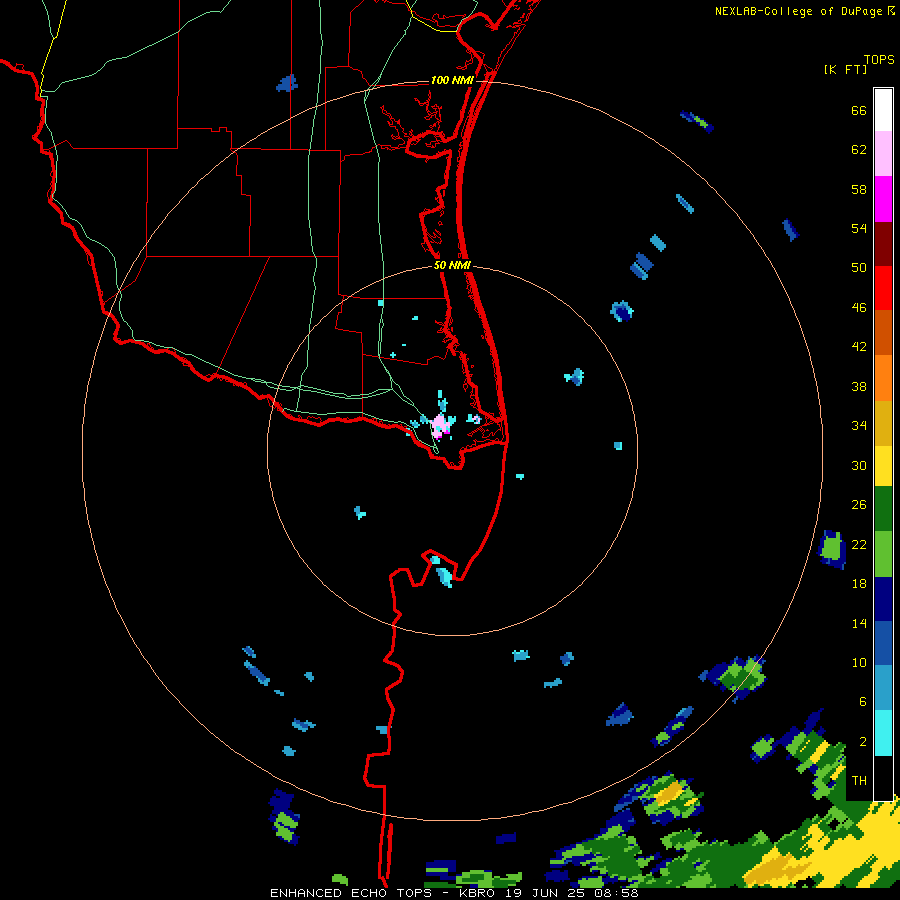Click the legend value 50
Image resolution: width=900 pixels, height=900 pixels.
click(x=859, y=268)
